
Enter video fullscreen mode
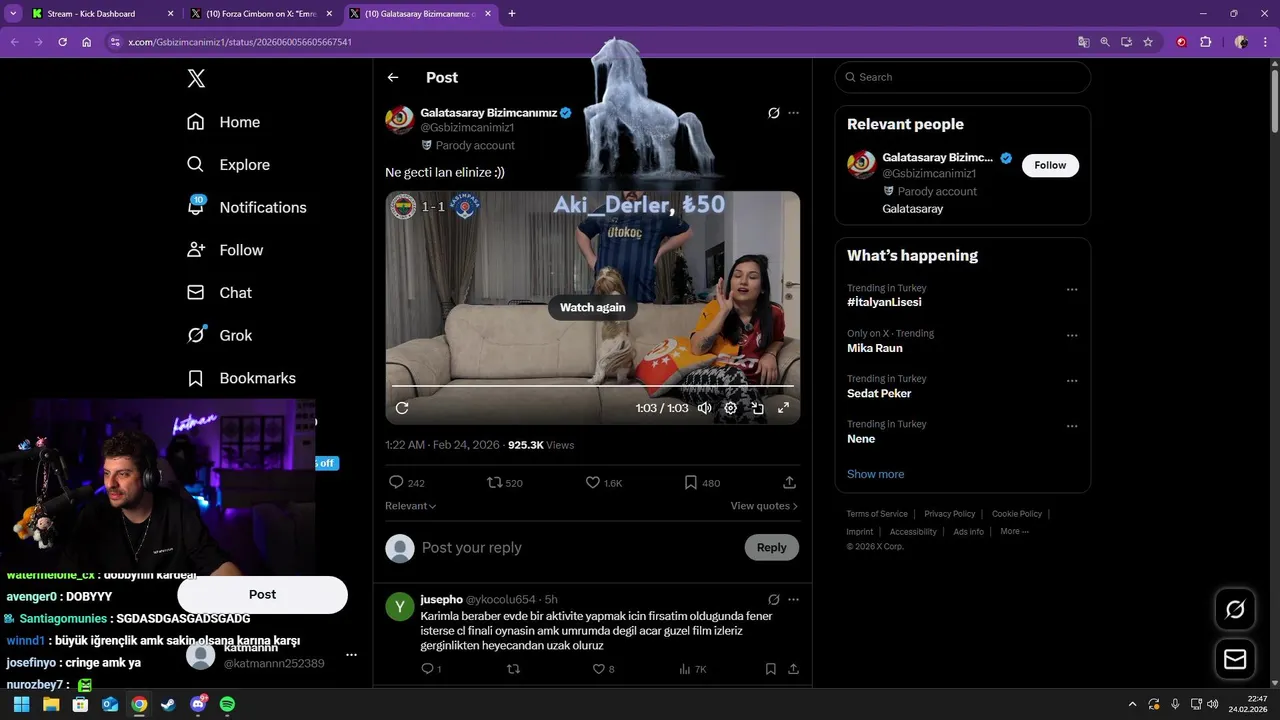(784, 408)
